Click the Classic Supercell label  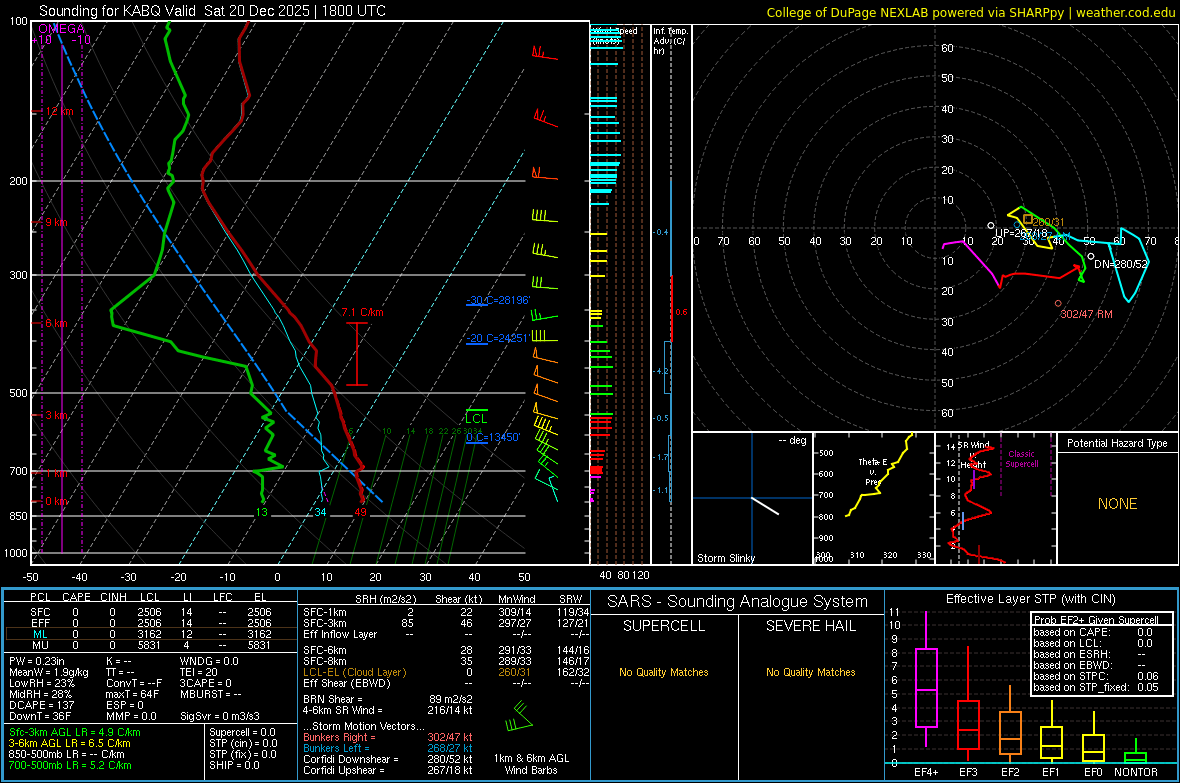point(1021,459)
